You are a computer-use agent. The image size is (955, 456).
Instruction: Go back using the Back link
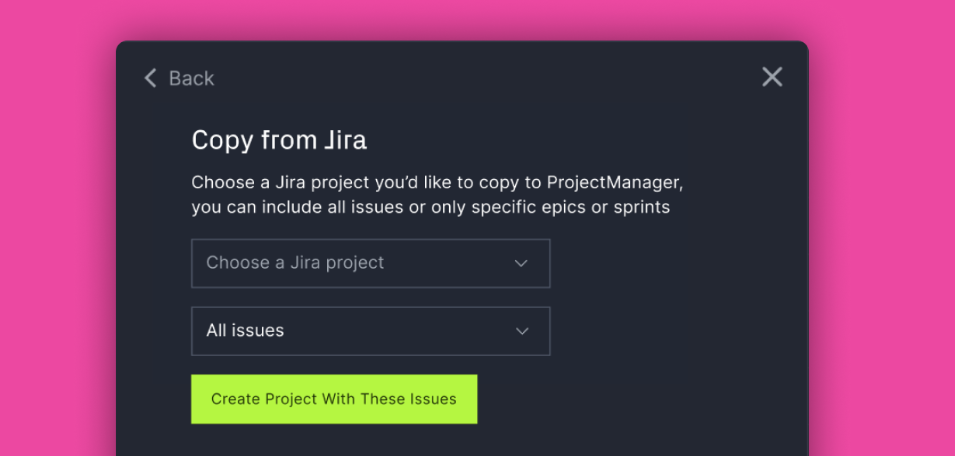[179, 78]
